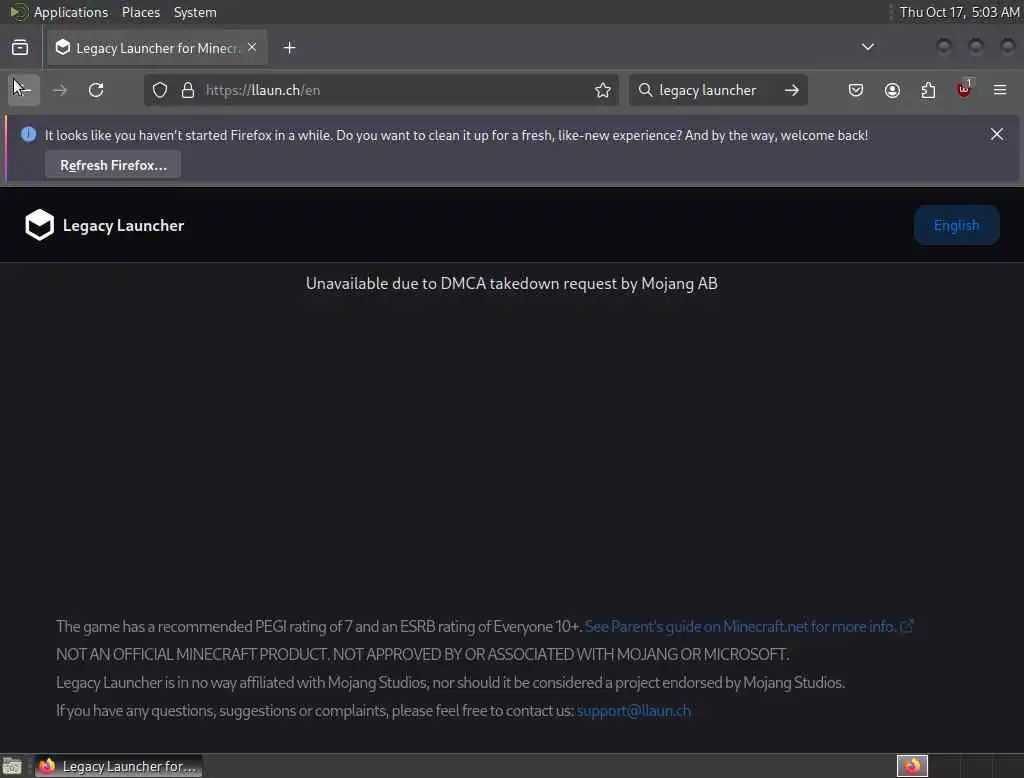Bookmark this page with the star

pyautogui.click(x=603, y=90)
